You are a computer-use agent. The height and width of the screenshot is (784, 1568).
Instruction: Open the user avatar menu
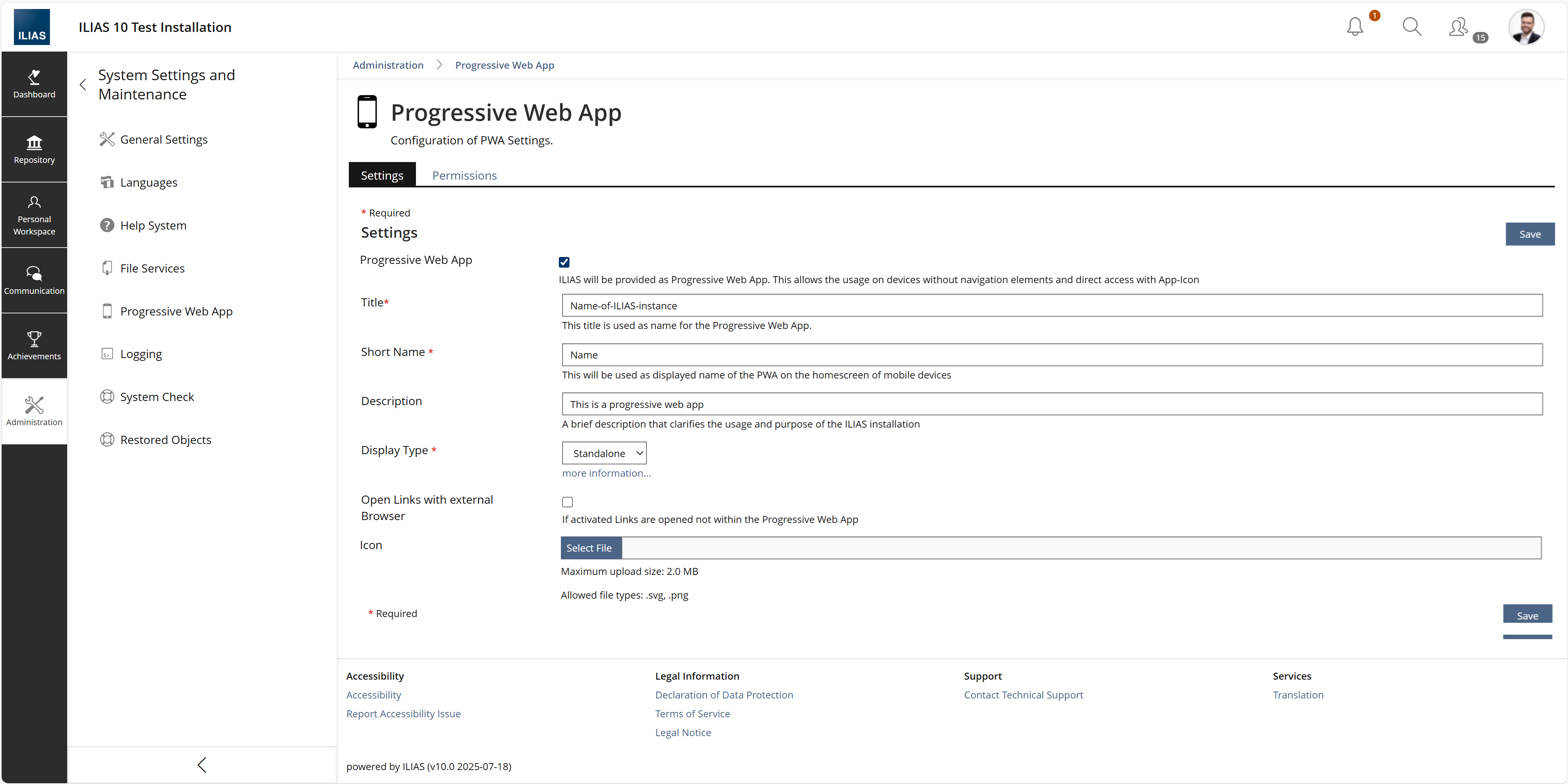pyautogui.click(x=1526, y=27)
